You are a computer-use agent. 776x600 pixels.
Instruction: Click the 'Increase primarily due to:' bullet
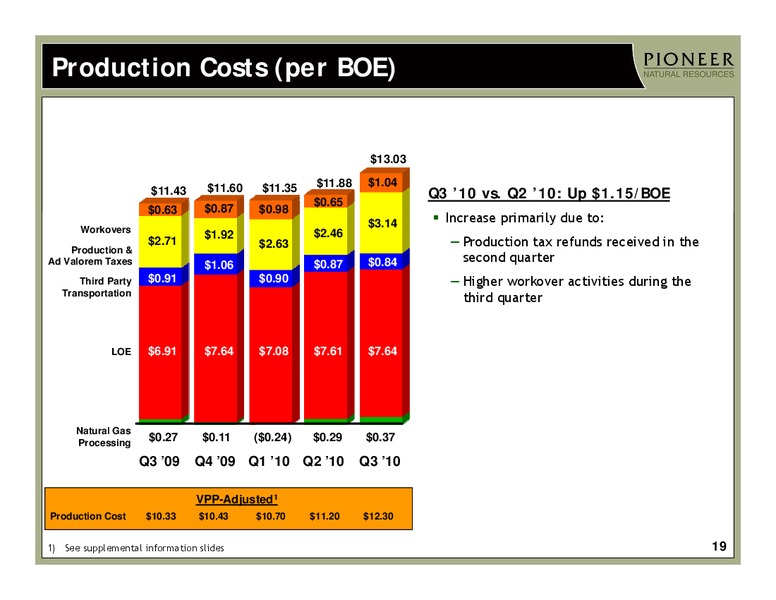[x=525, y=218]
